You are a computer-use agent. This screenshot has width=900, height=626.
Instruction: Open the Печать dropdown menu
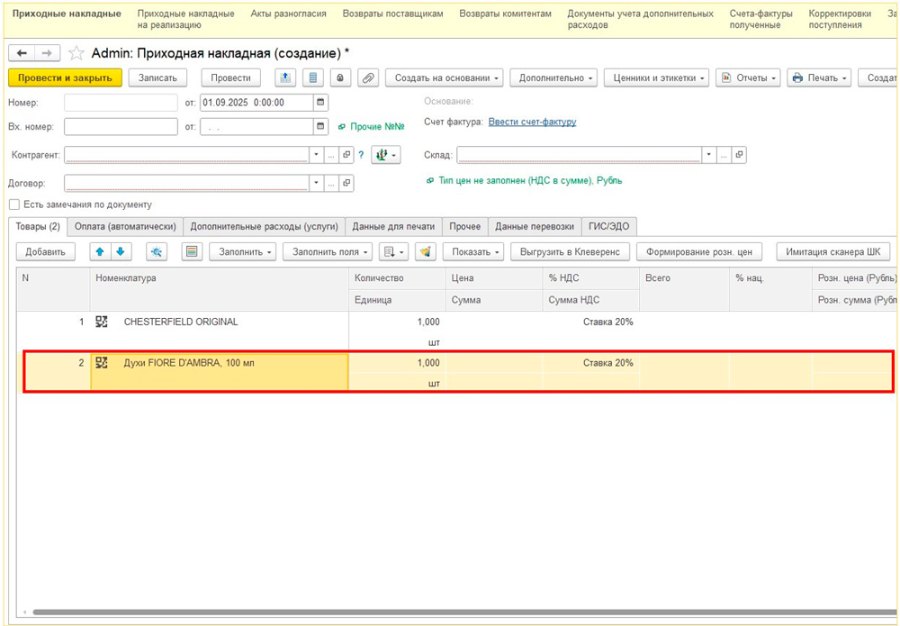point(819,78)
